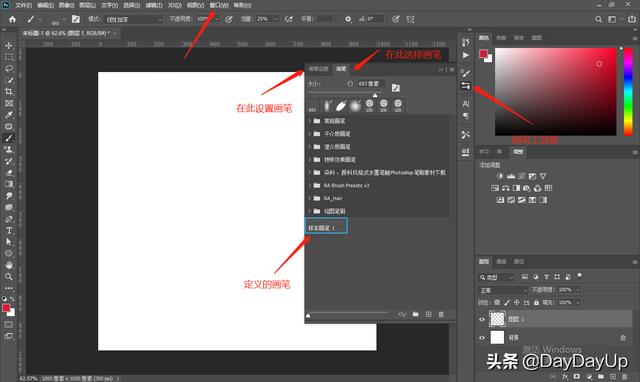Open the 文件 menu
This screenshot has height=382, width=640.
point(23,5)
